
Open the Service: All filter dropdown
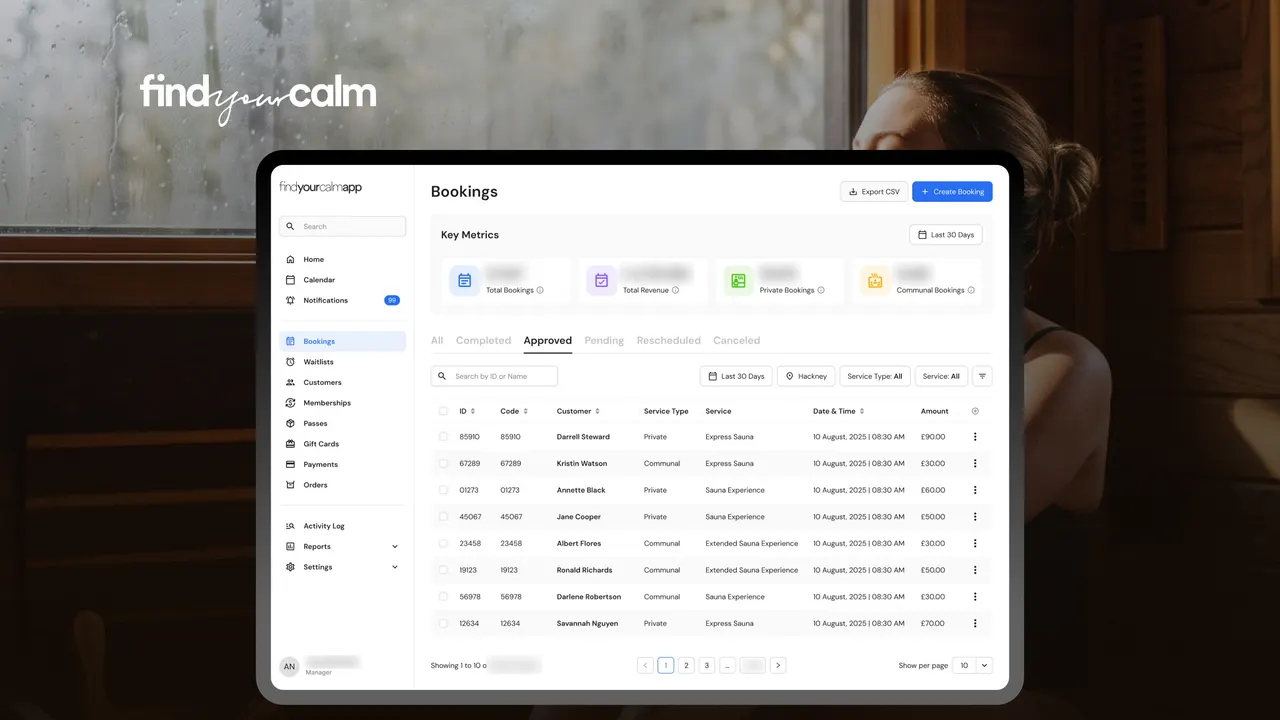pos(941,376)
